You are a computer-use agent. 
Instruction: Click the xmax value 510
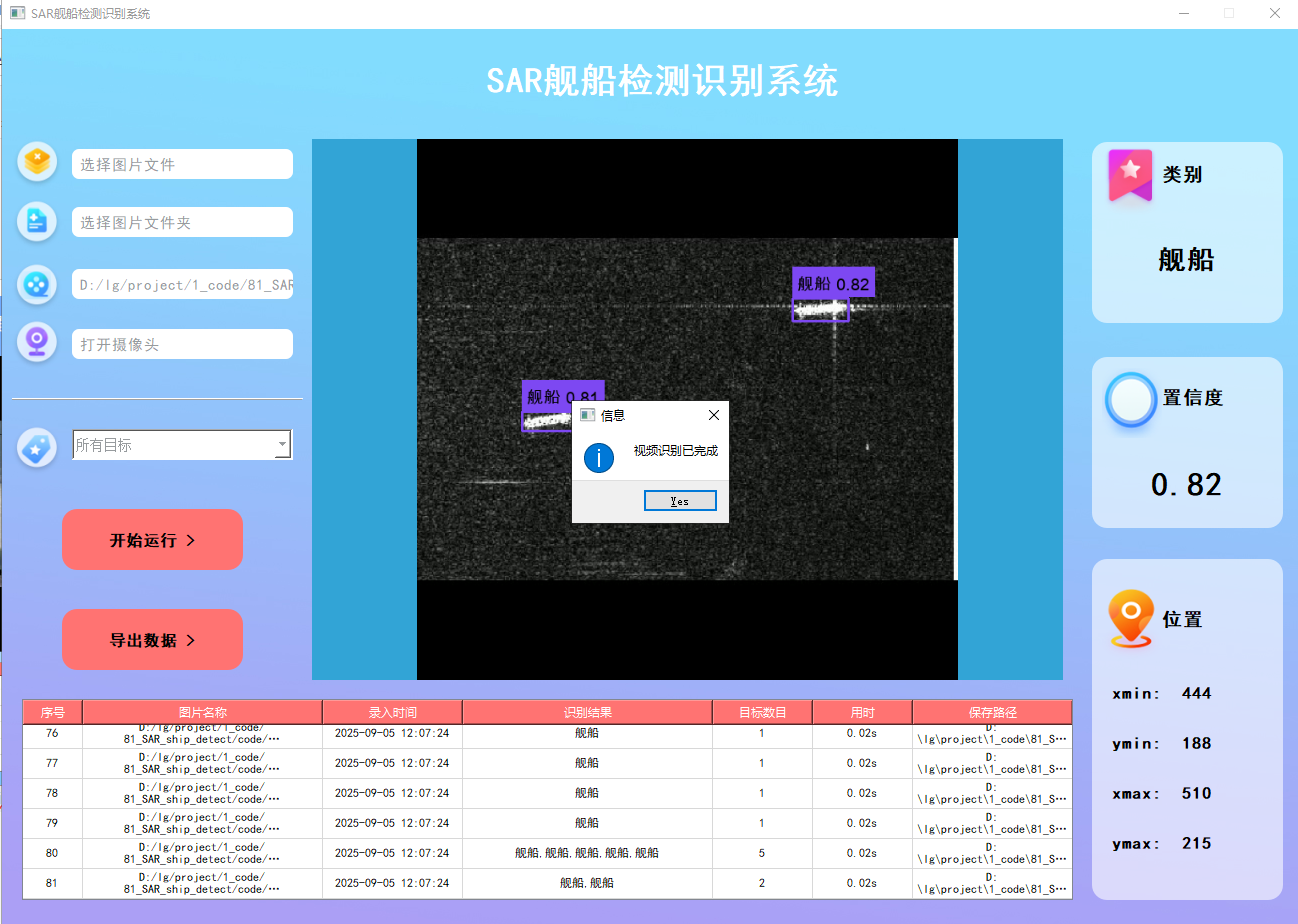(1196, 793)
